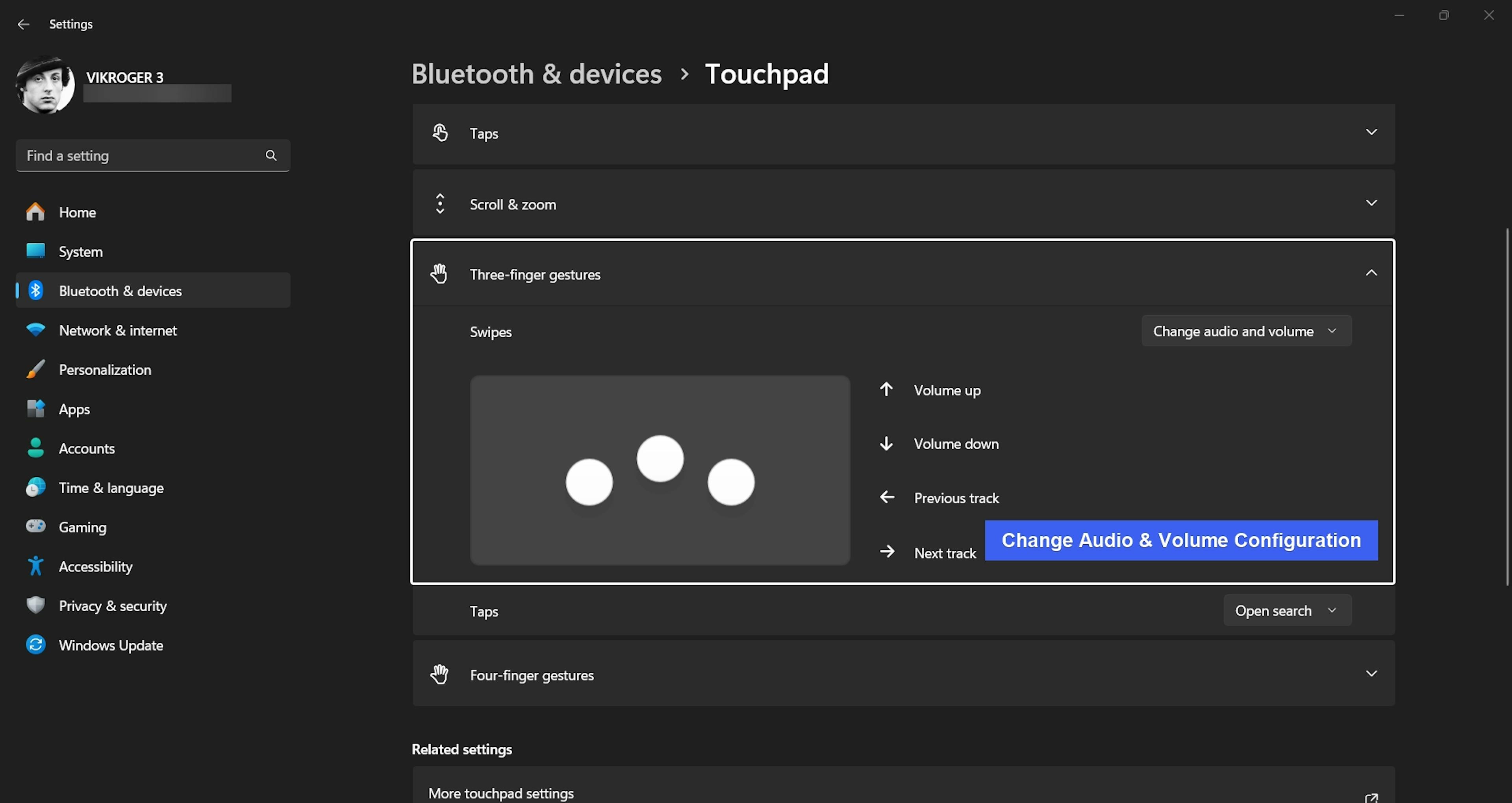
Task: Expand the Scroll & zoom section
Action: (x=1371, y=203)
